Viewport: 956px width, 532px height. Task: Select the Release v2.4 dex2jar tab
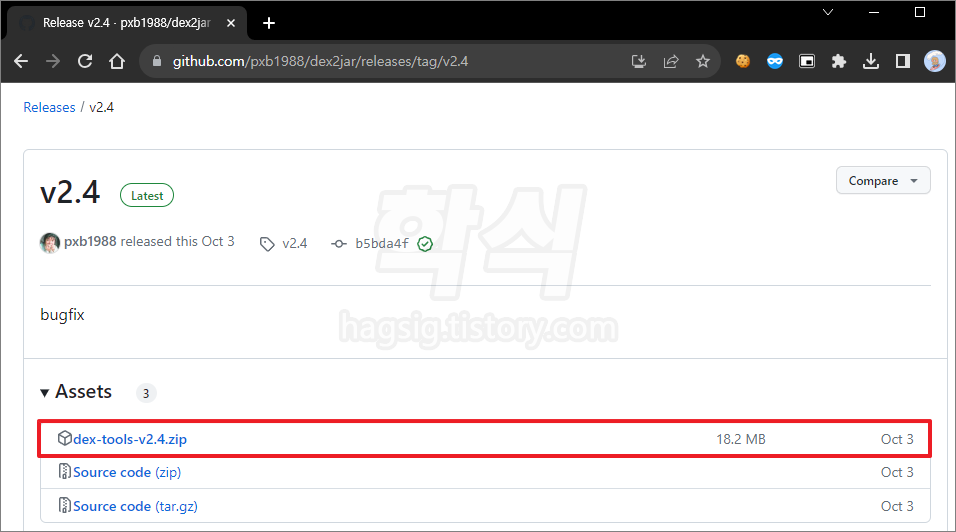pyautogui.click(x=125, y=23)
